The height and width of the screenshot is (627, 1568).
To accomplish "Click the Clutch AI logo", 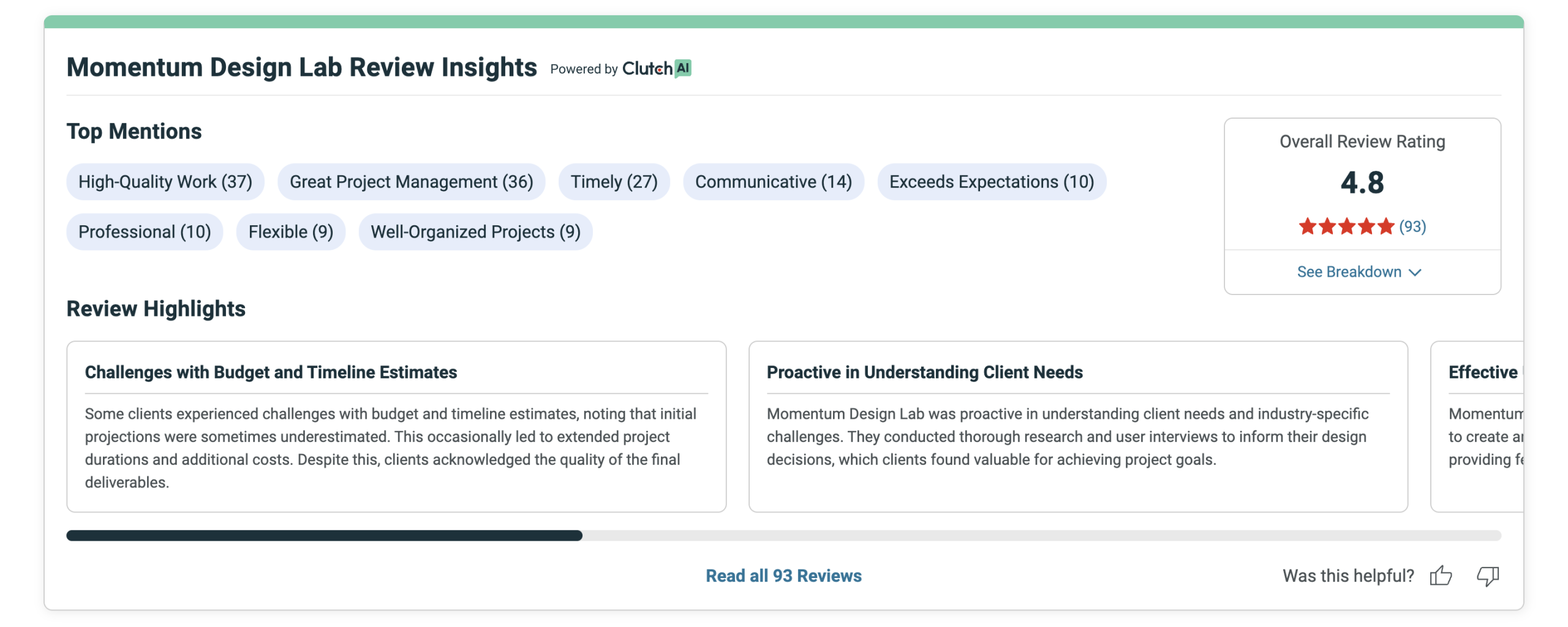I will (x=657, y=69).
